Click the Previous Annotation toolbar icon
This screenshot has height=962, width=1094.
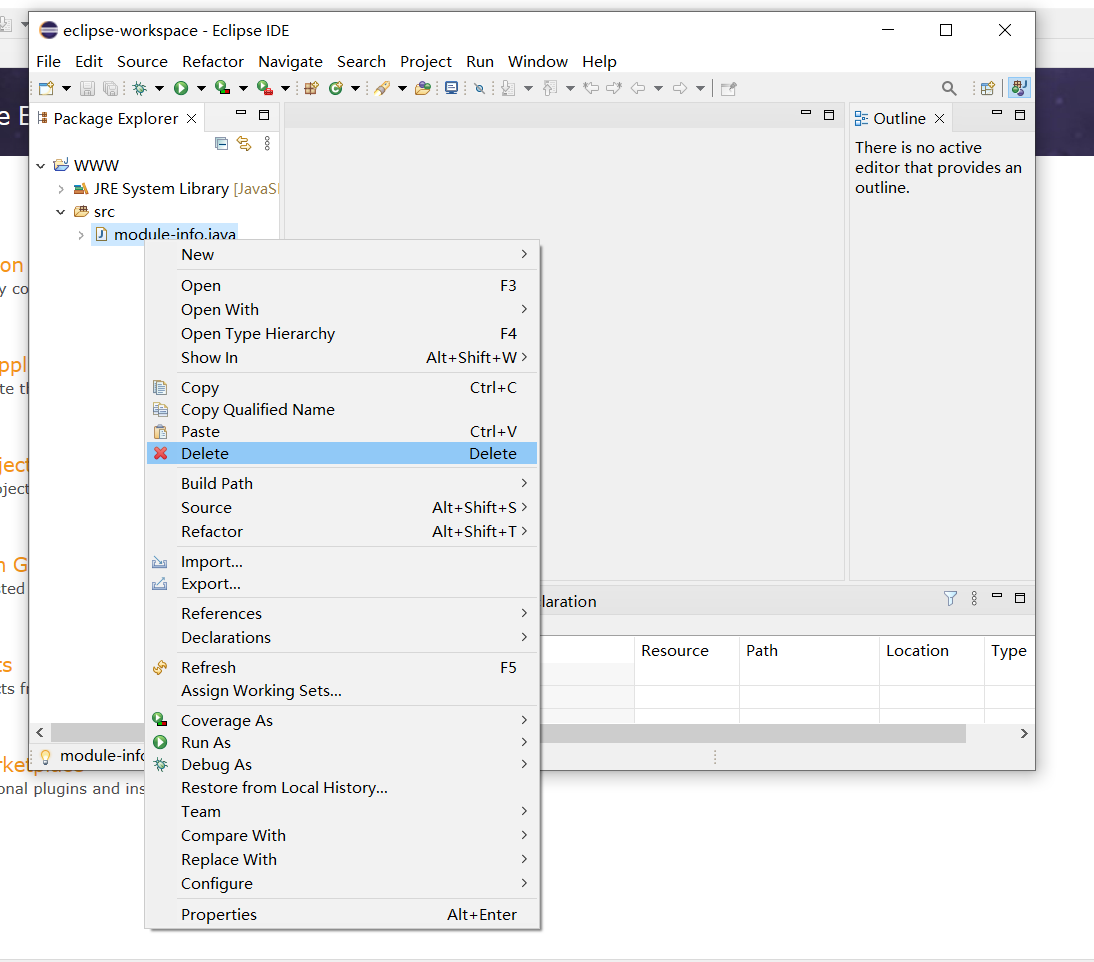coord(550,89)
